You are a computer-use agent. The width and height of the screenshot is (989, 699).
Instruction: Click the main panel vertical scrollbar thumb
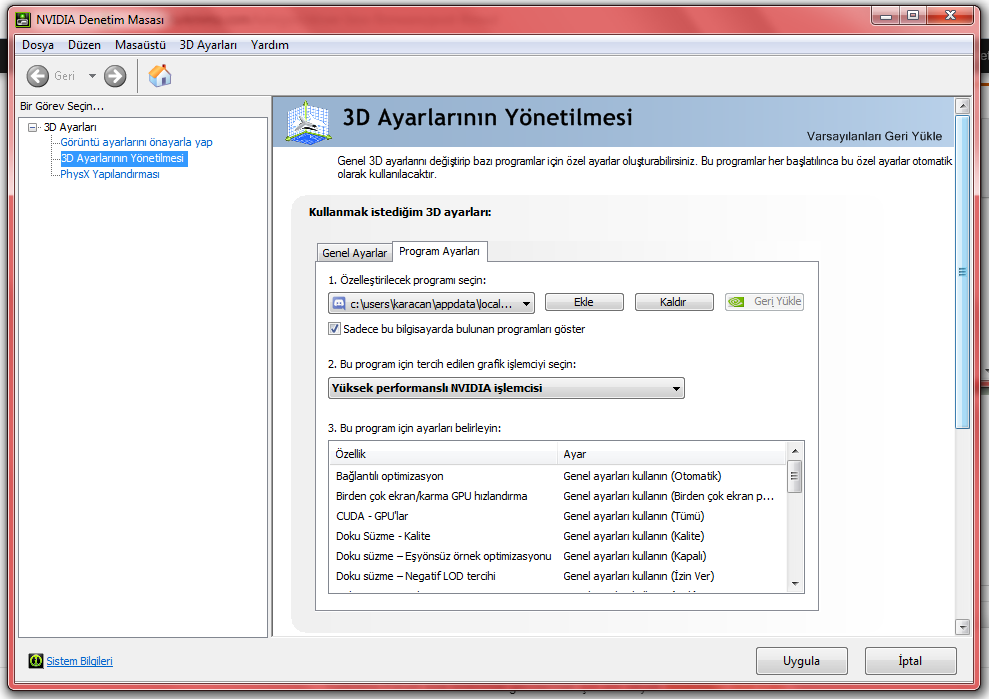[x=962, y=272]
